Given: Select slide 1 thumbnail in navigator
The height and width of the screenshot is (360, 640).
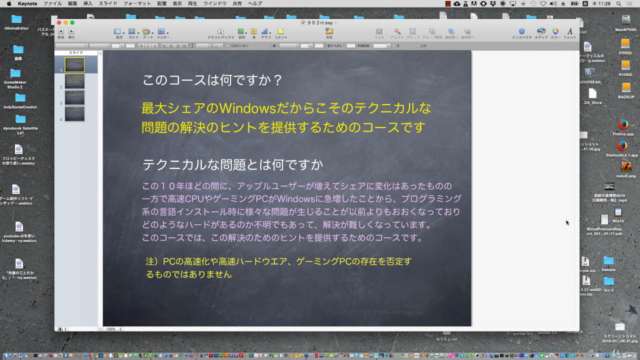Looking at the screenshot, I should point(75,65).
